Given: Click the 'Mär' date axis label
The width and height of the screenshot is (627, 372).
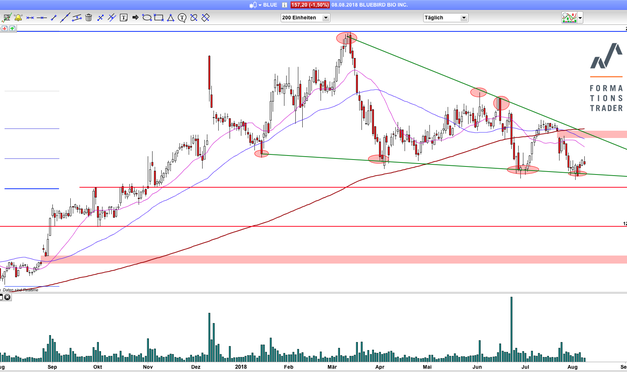Looking at the screenshot, I should pyautogui.click(x=332, y=367).
